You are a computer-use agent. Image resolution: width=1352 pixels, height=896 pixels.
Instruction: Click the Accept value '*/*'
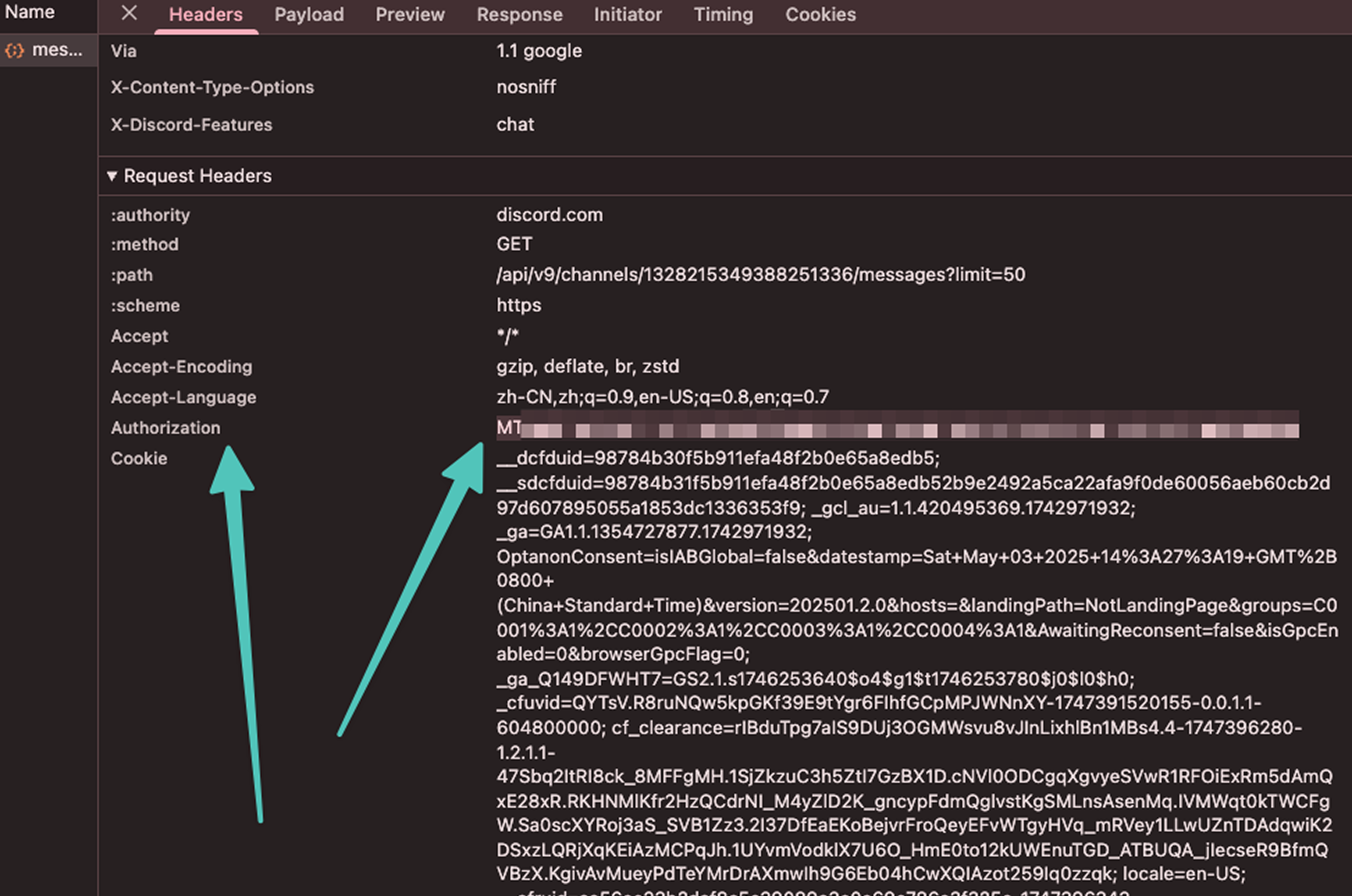tap(508, 336)
